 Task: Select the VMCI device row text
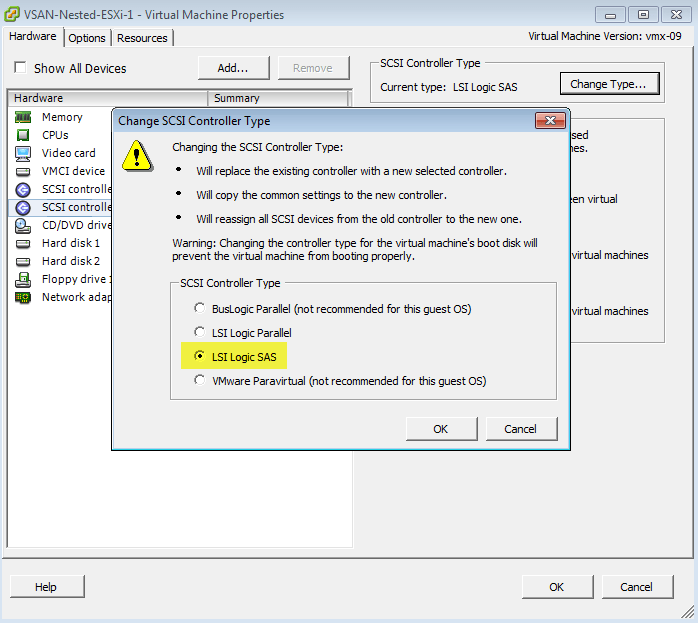point(73,171)
